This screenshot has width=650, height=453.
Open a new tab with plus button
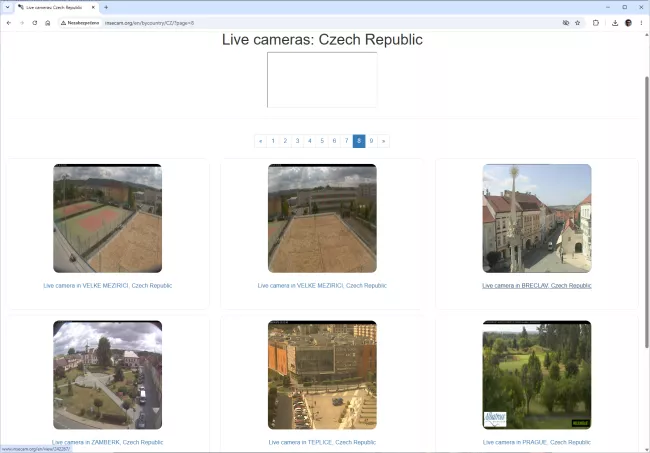coord(106,7)
